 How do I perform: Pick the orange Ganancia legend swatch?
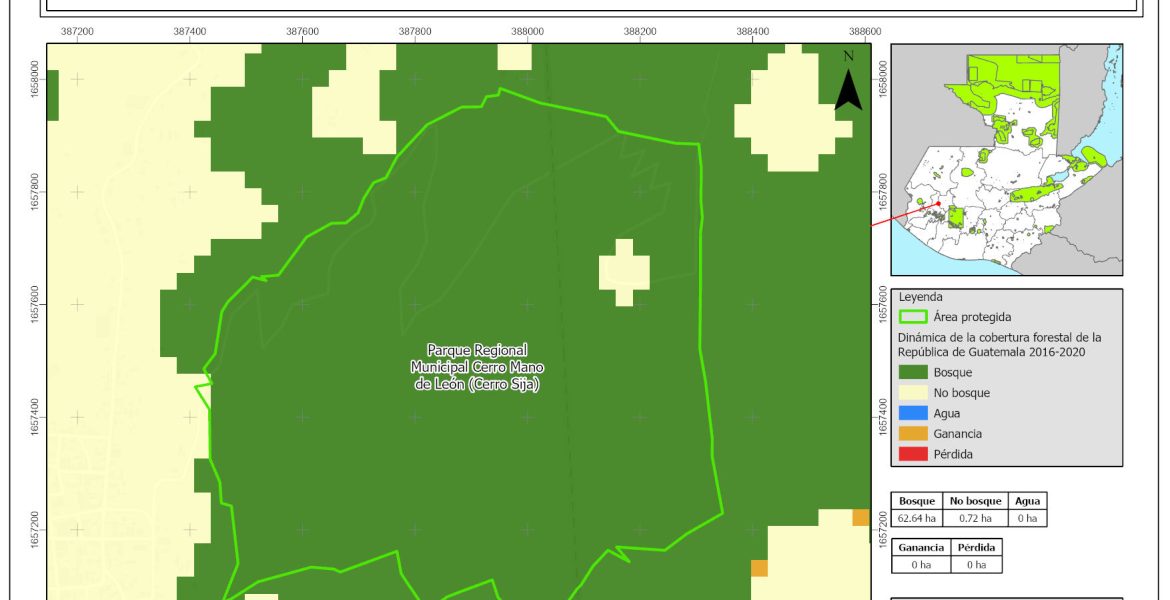(913, 434)
